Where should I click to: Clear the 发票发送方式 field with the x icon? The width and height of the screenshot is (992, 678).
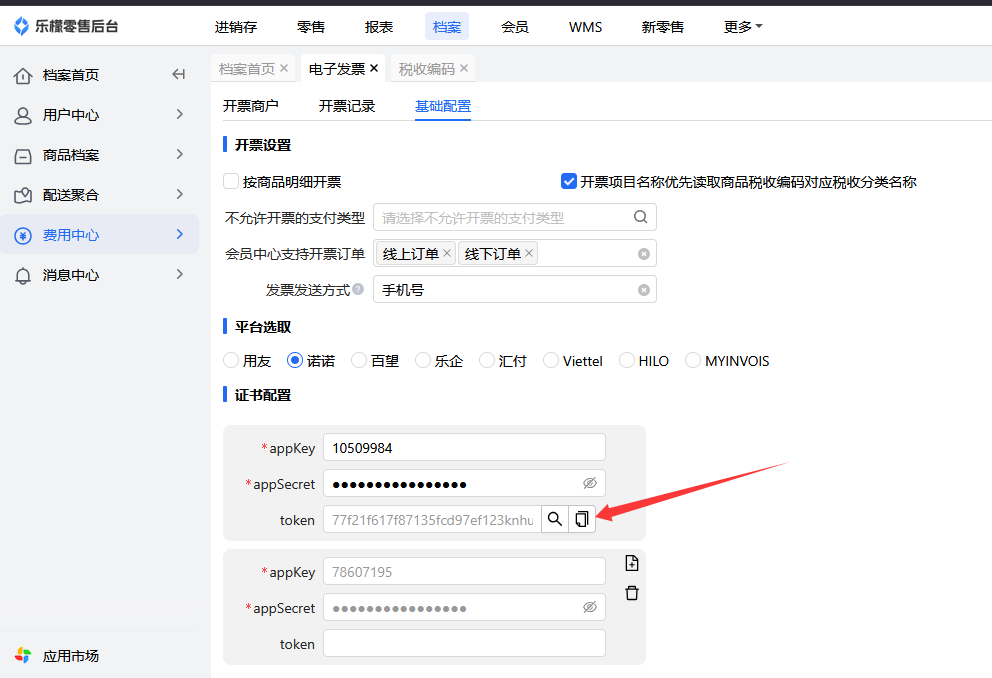[x=643, y=290]
